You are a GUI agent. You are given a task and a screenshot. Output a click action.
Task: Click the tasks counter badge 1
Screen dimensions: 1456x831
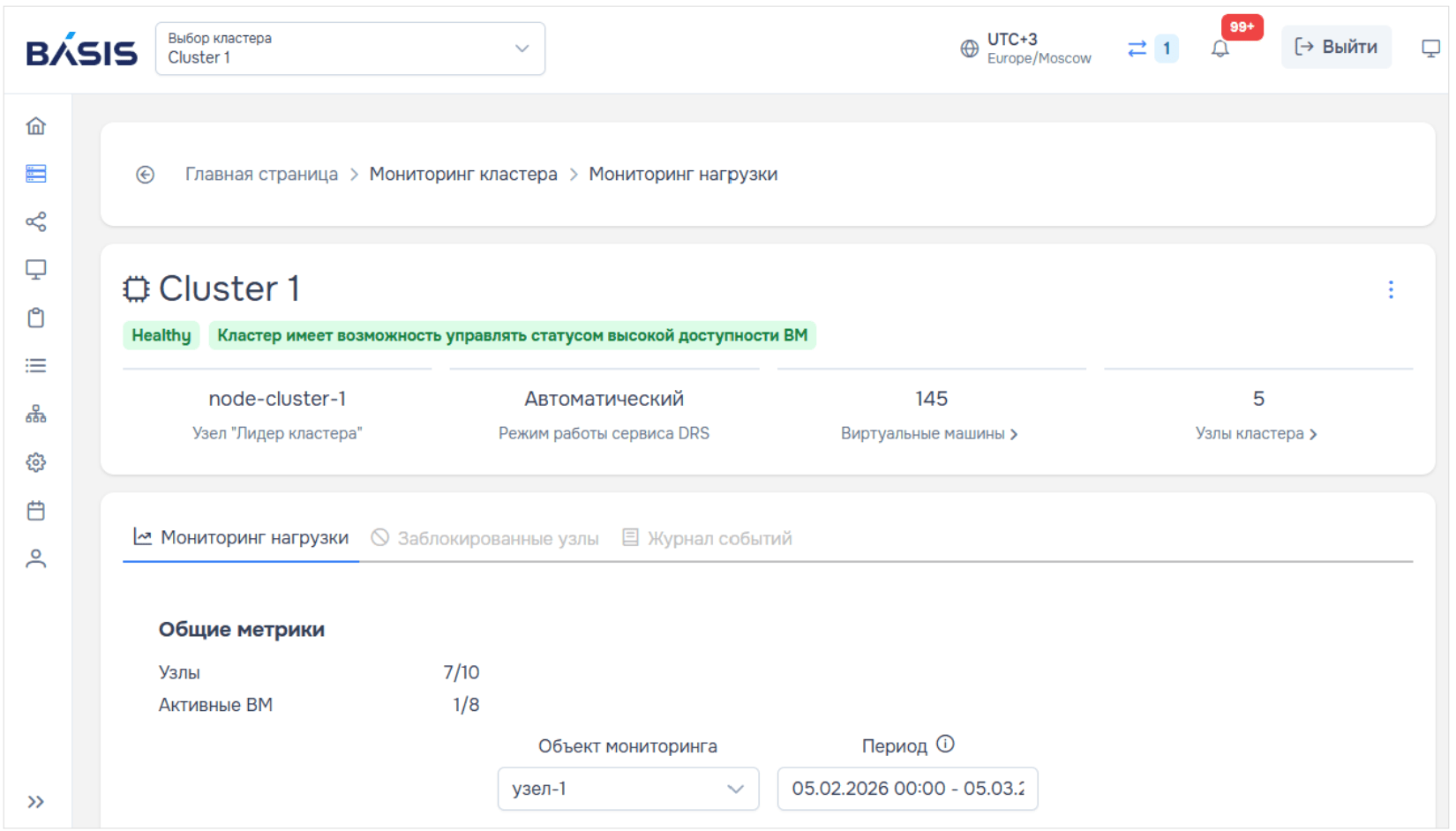[x=1167, y=49]
